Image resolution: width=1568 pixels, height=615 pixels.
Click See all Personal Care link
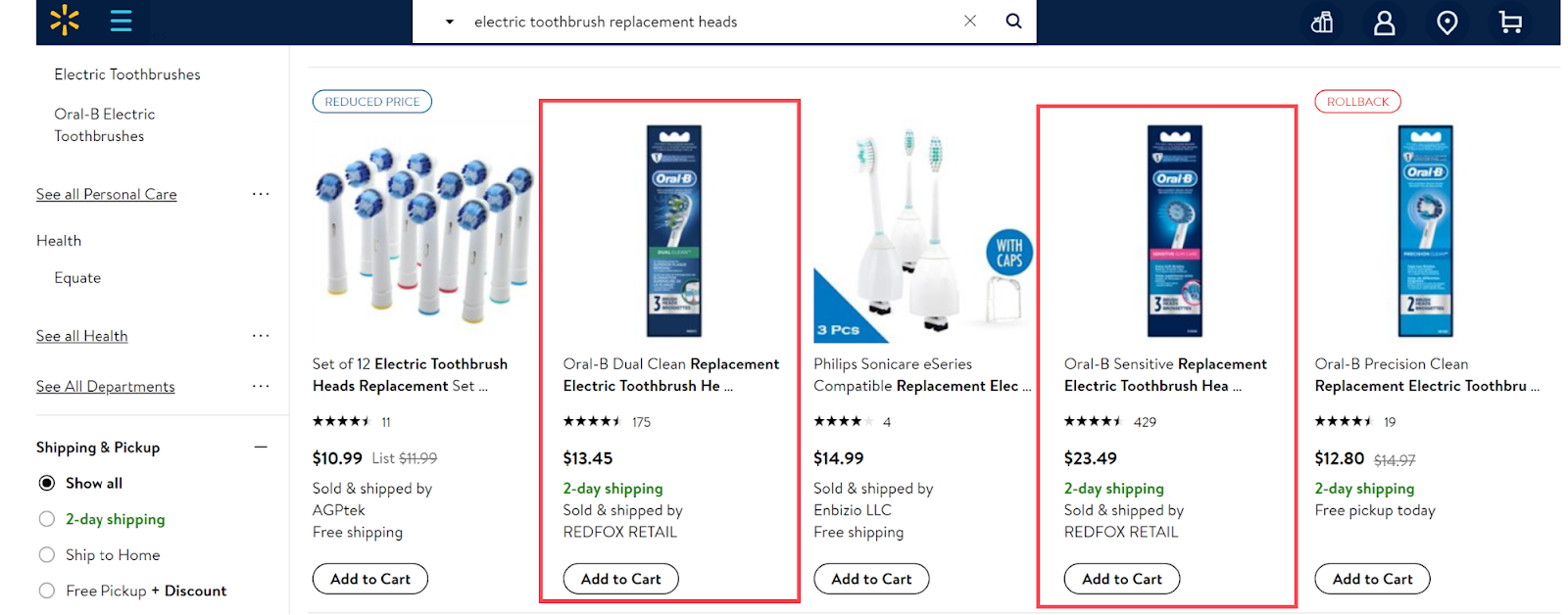coord(107,194)
